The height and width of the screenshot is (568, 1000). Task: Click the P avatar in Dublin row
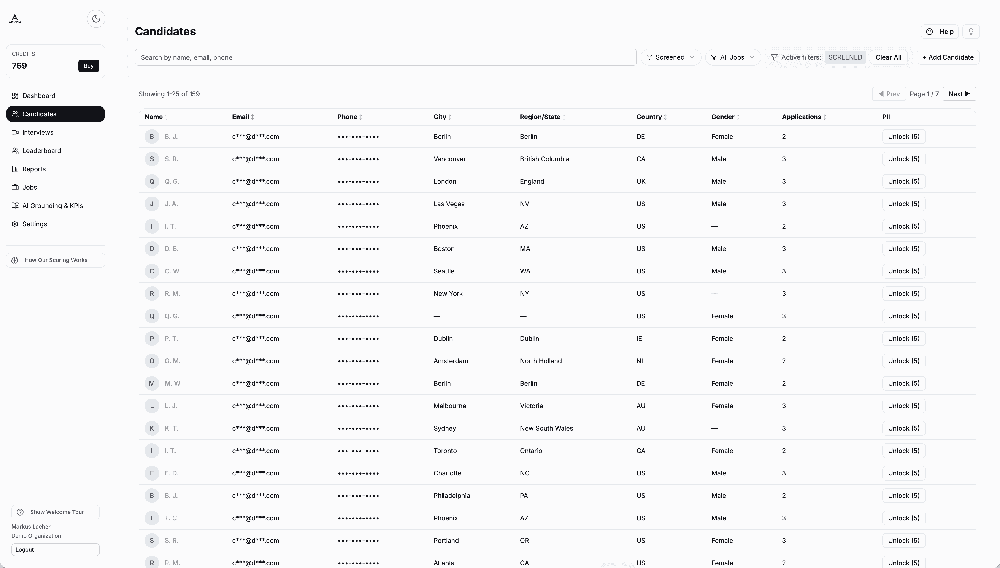[151, 339]
